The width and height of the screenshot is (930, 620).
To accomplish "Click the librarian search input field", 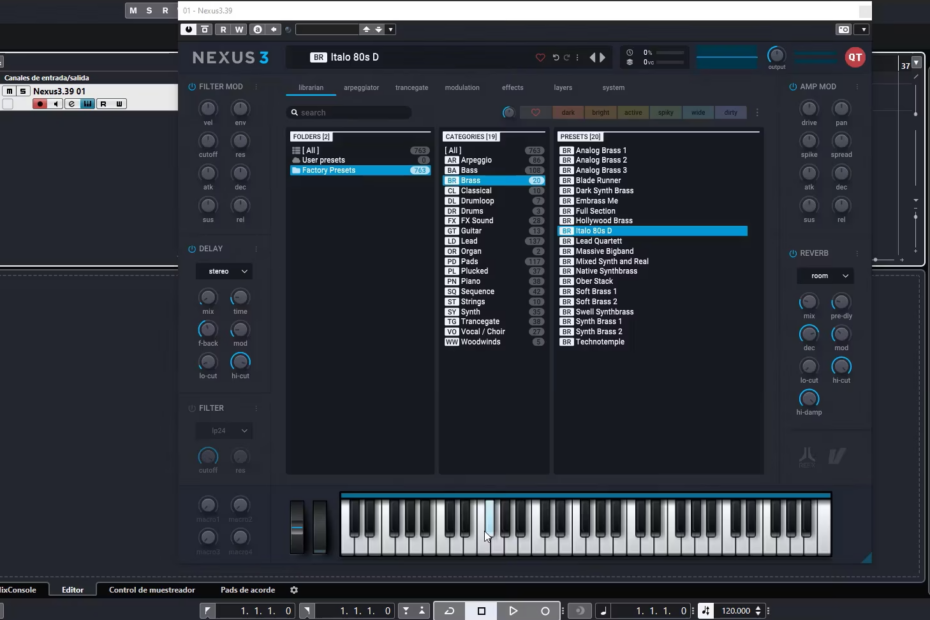I will pyautogui.click(x=350, y=112).
